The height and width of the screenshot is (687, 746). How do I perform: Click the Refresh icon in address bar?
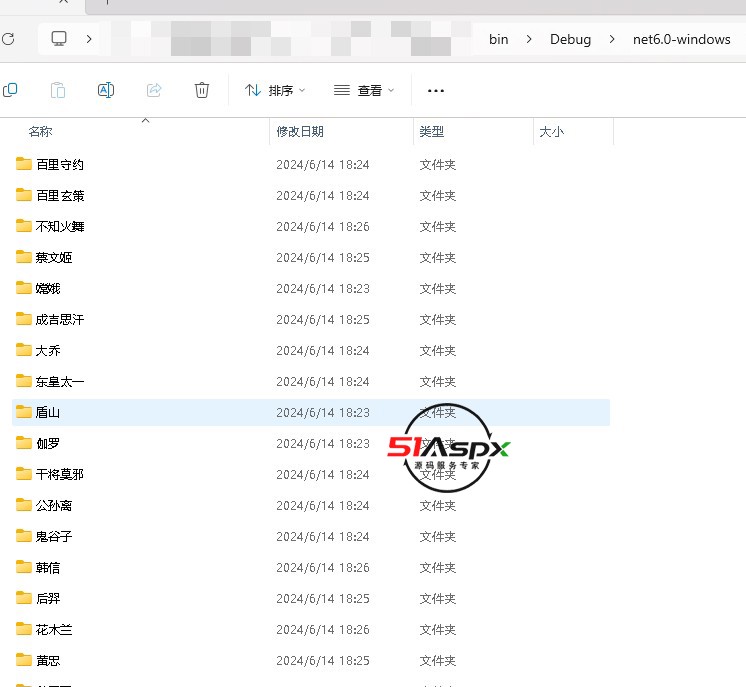click(8, 39)
